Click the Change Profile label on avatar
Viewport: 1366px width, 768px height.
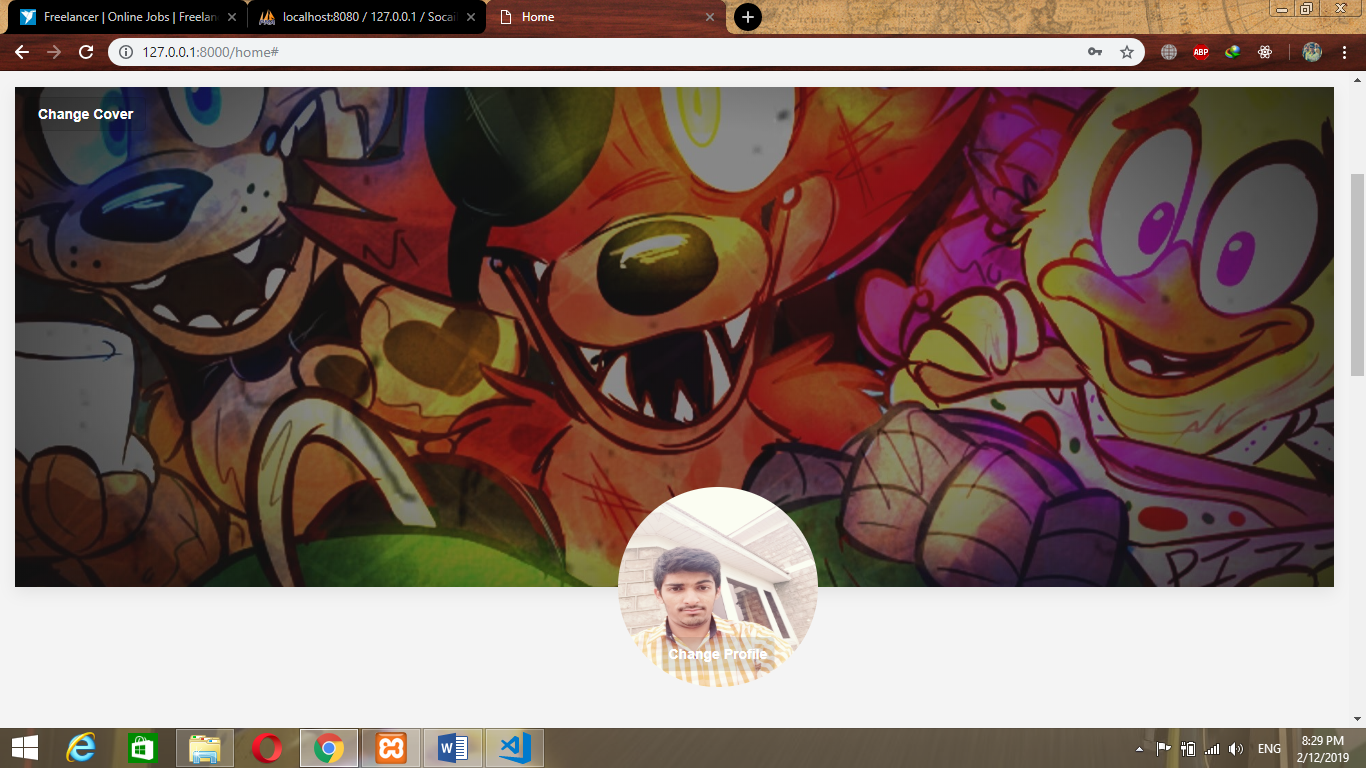pyautogui.click(x=718, y=654)
